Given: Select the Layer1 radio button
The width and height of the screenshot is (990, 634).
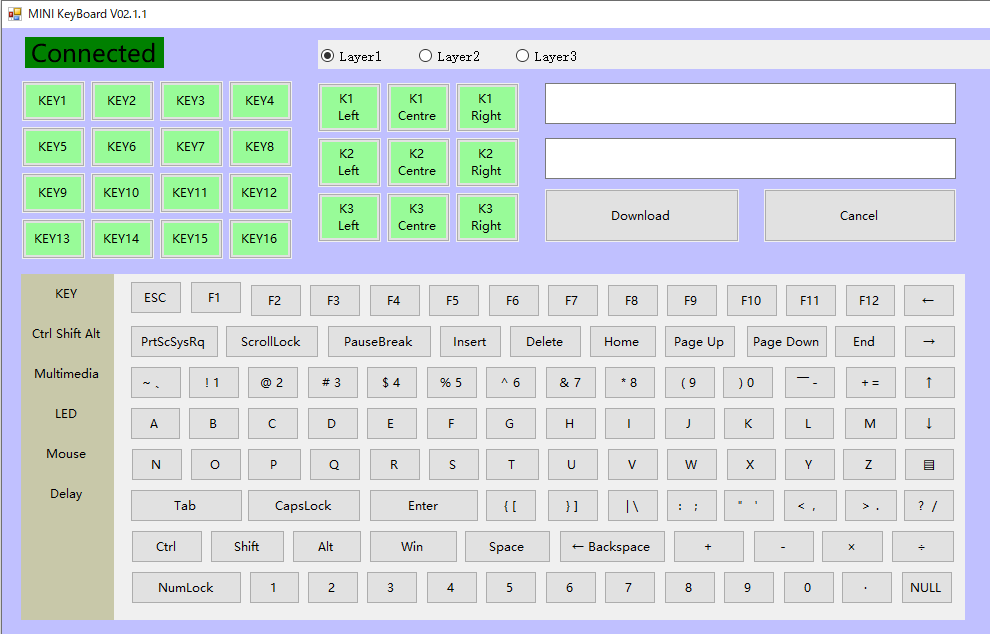Looking at the screenshot, I should [x=327, y=56].
